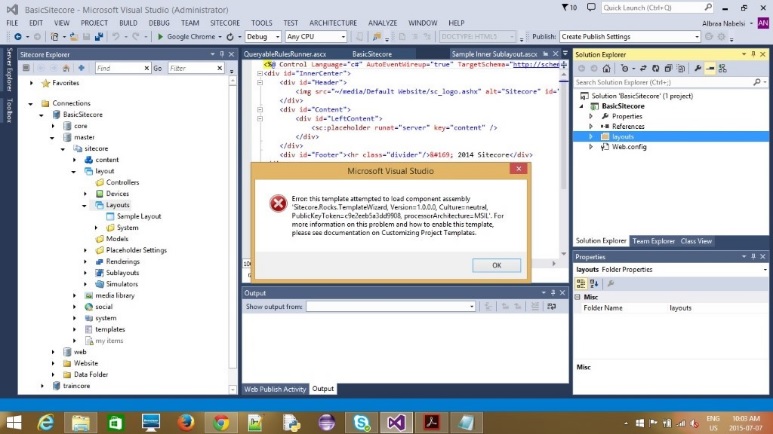Click Sync with Active Document icon
This screenshot has height=434, width=773.
pyautogui.click(x=643, y=69)
